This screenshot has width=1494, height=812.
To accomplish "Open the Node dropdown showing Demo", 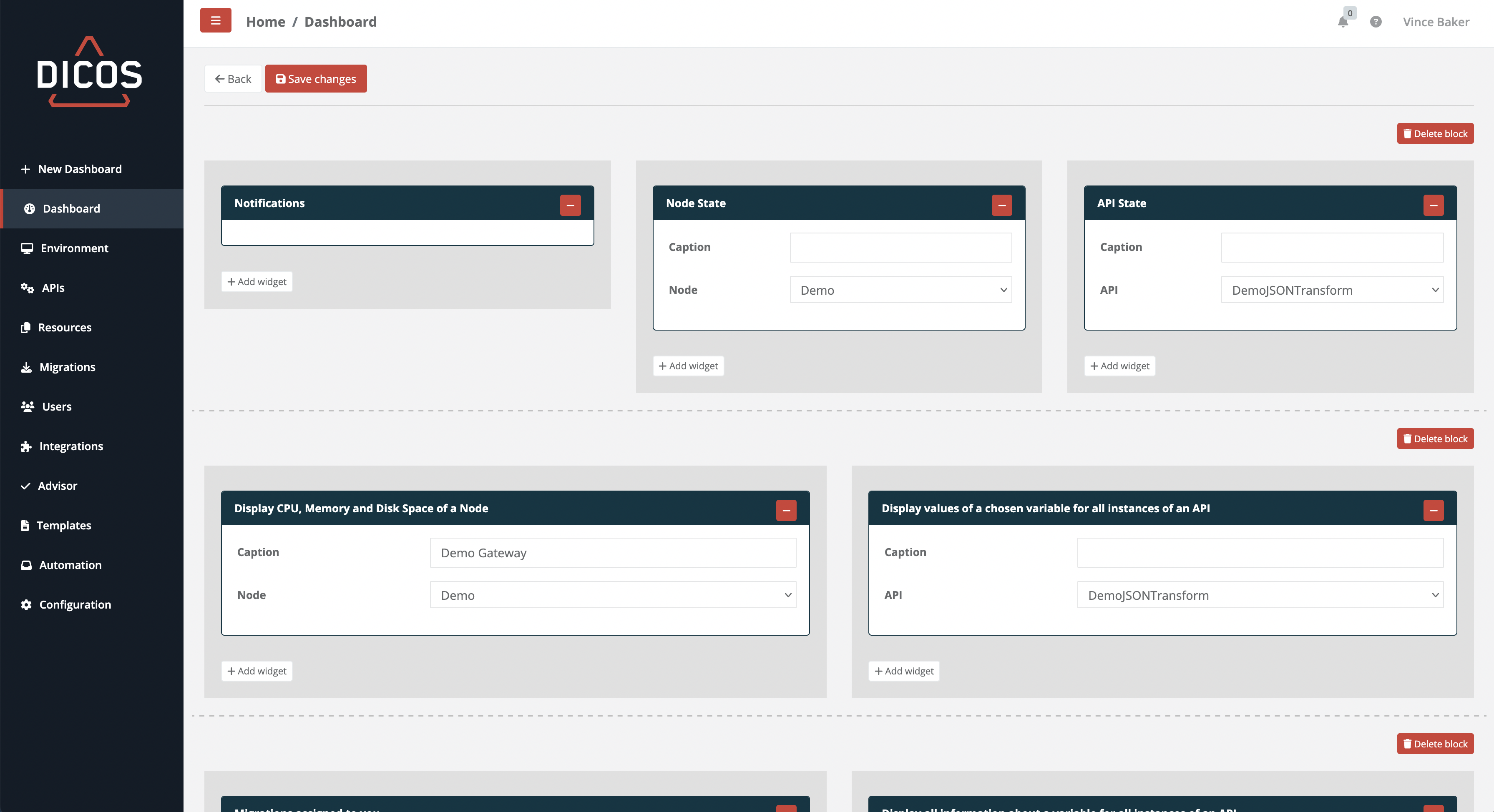I will 900,290.
